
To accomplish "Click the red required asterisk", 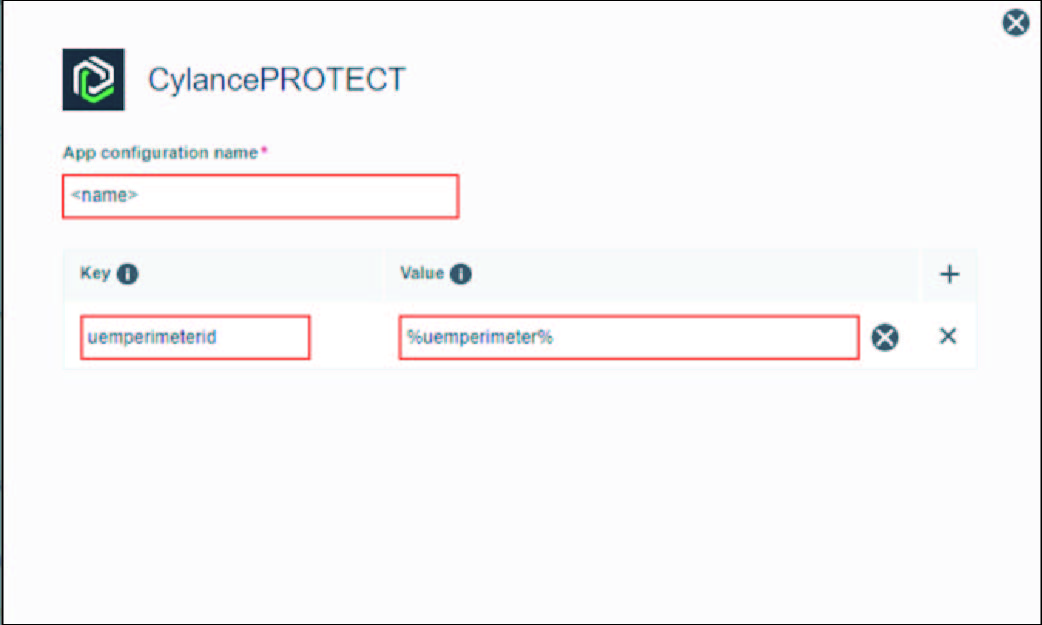I will [264, 150].
